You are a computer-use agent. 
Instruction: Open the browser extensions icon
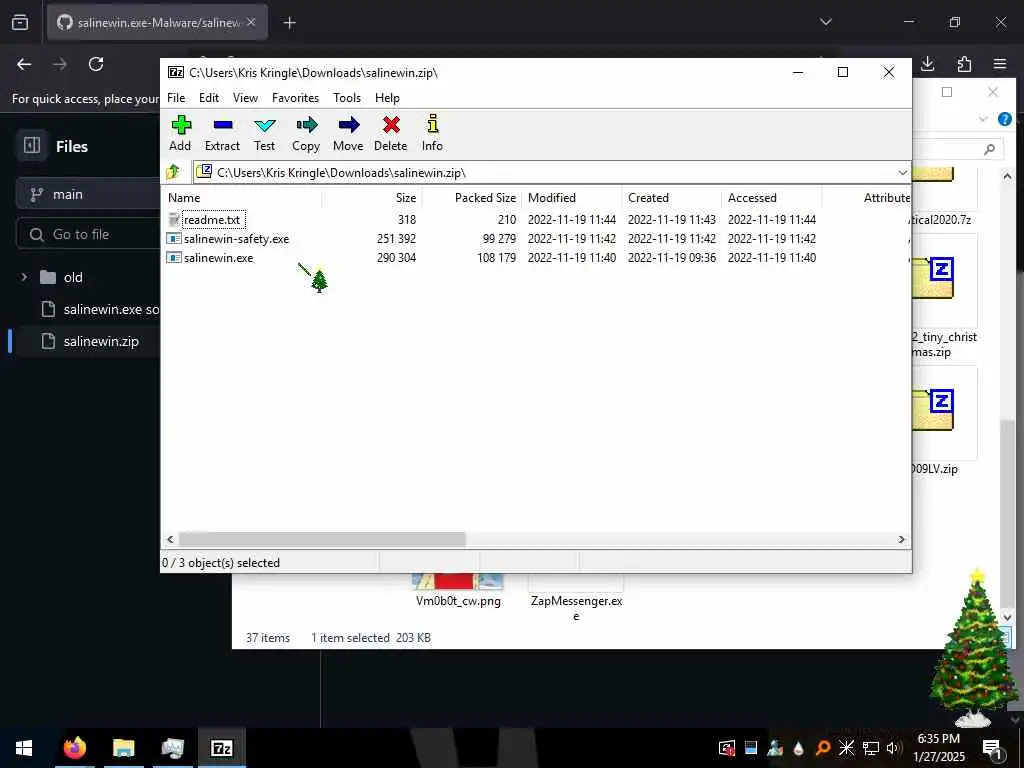coord(964,64)
